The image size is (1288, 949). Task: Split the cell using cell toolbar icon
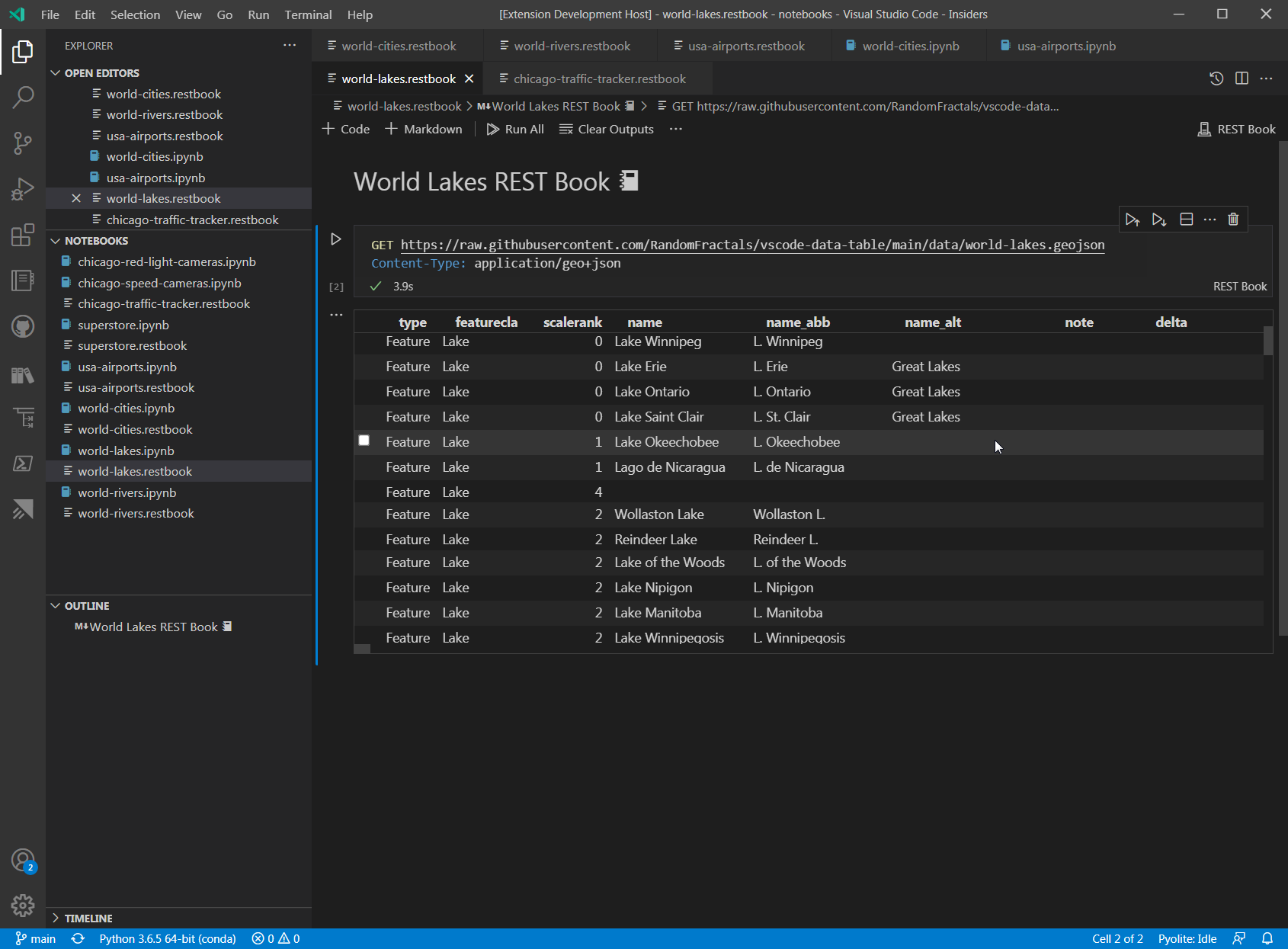[x=1186, y=220]
